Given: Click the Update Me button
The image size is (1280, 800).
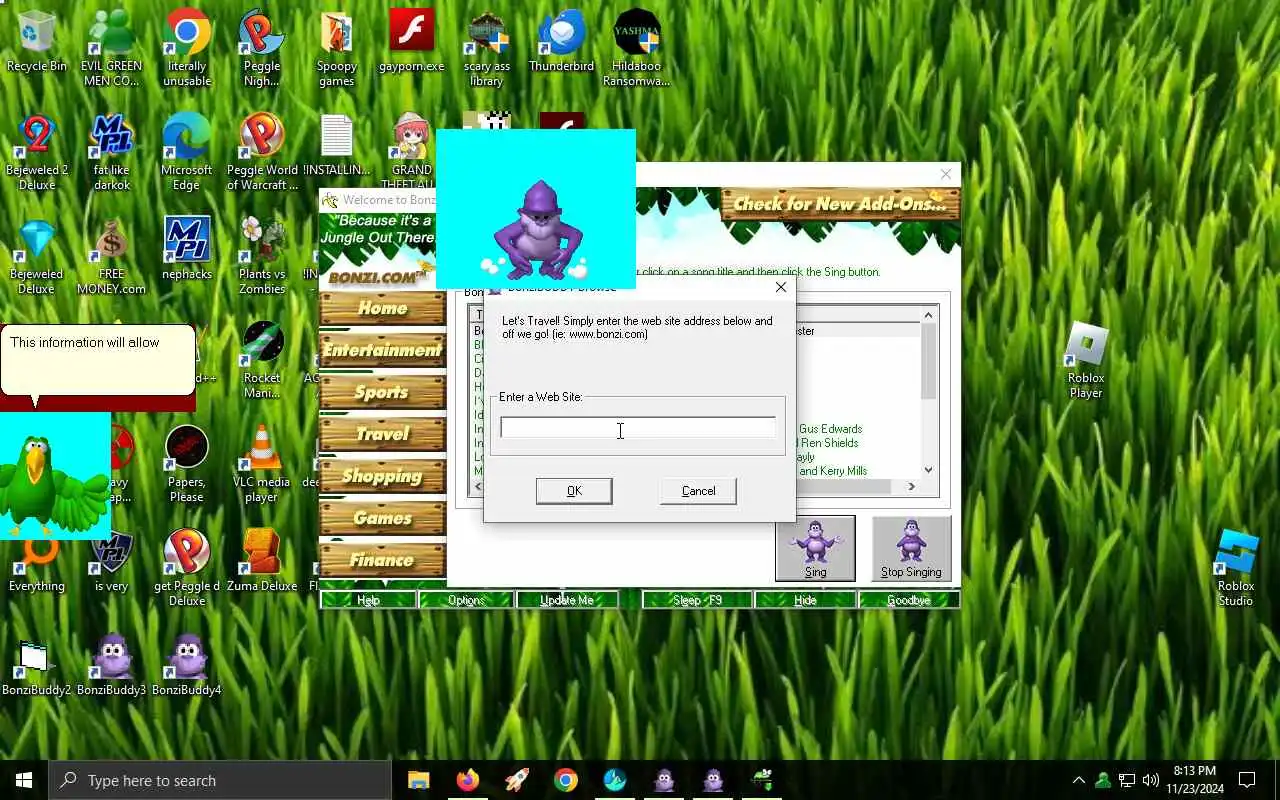Looking at the screenshot, I should click(x=567, y=600).
